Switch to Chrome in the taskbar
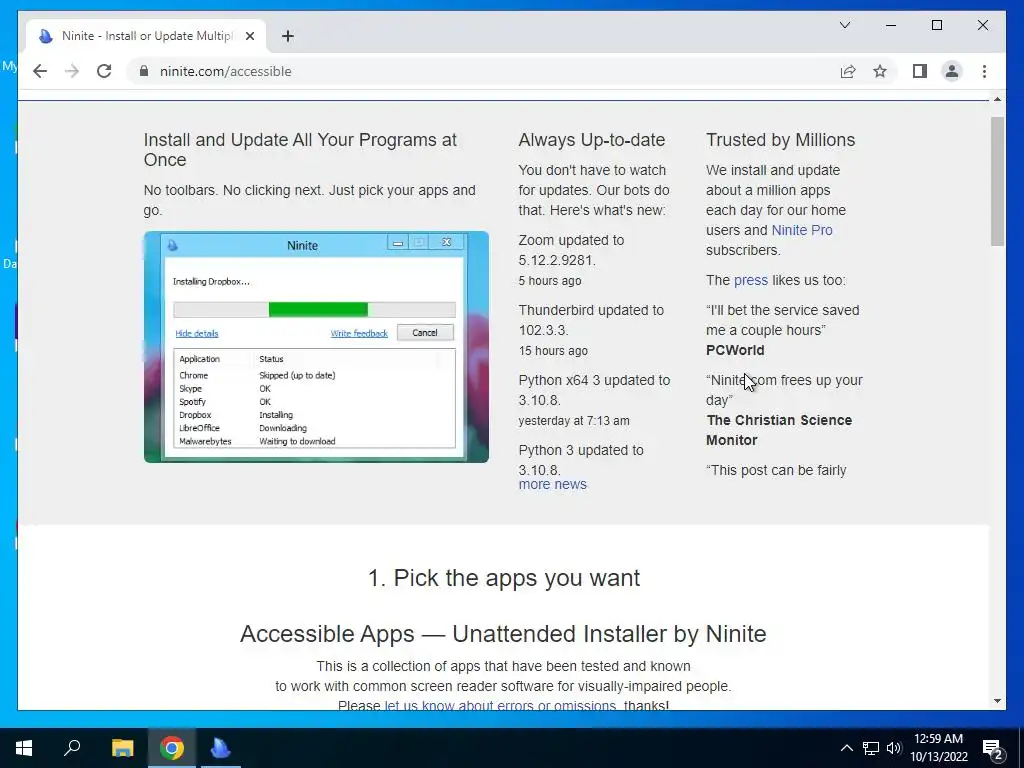The image size is (1024, 768). coord(172,748)
